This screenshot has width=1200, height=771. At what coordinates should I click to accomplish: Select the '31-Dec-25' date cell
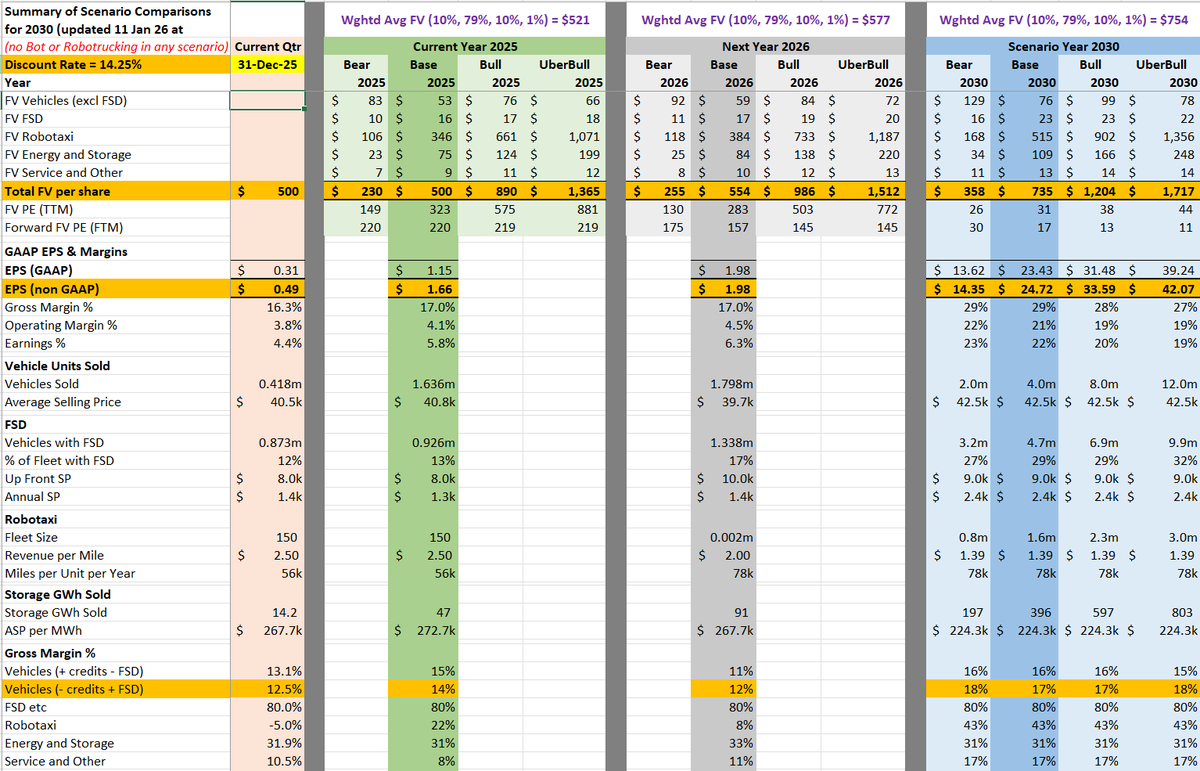(267, 64)
